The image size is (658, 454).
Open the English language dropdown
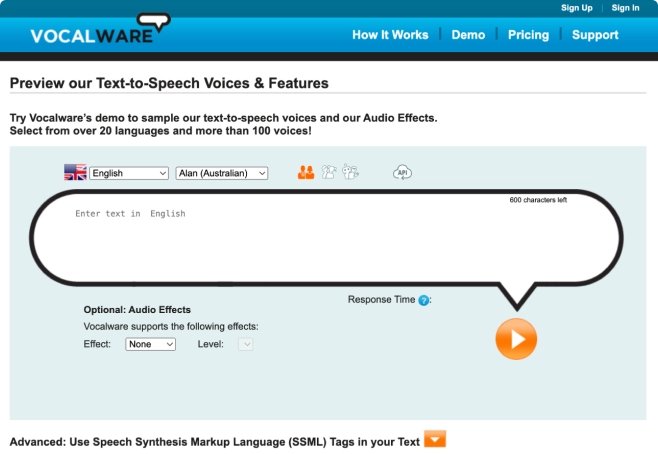pyautogui.click(x=129, y=173)
